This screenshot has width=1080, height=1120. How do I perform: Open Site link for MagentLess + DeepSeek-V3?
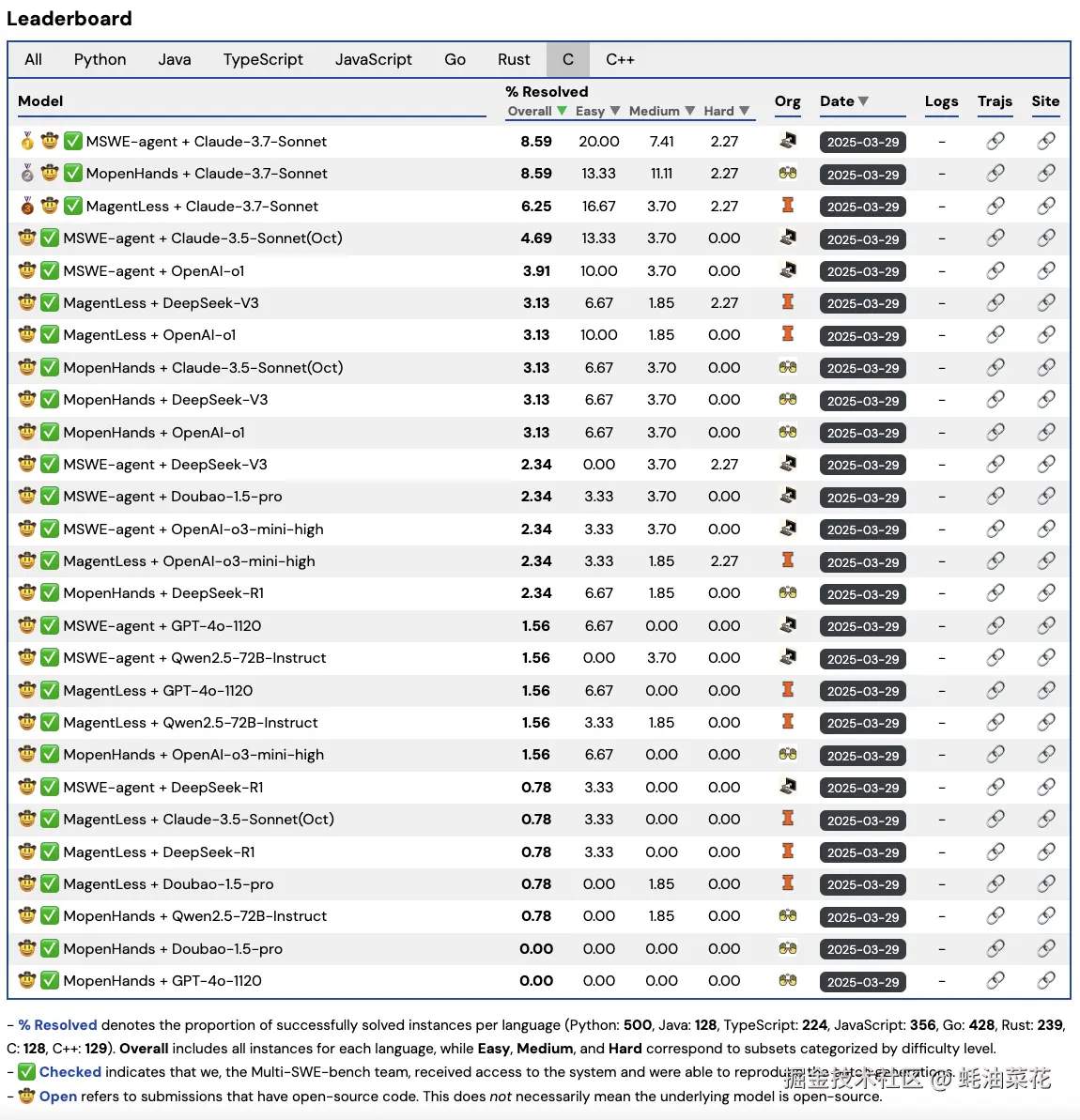point(1045,303)
